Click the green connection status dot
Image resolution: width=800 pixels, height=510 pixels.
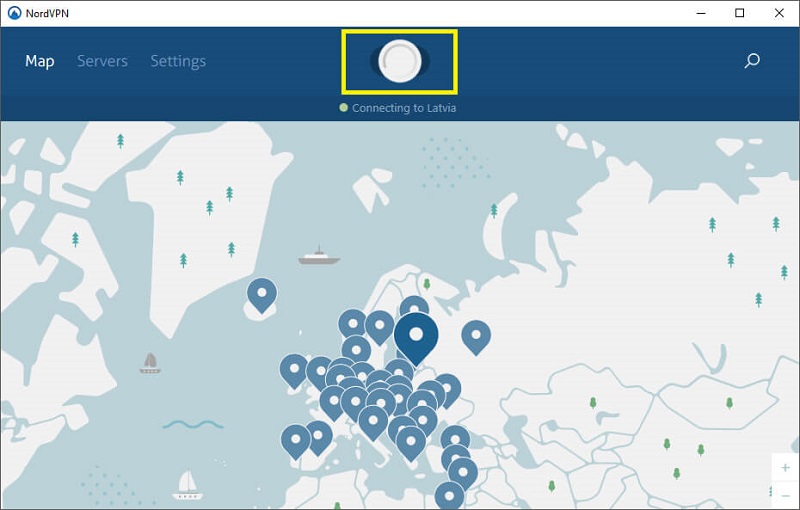tap(344, 108)
